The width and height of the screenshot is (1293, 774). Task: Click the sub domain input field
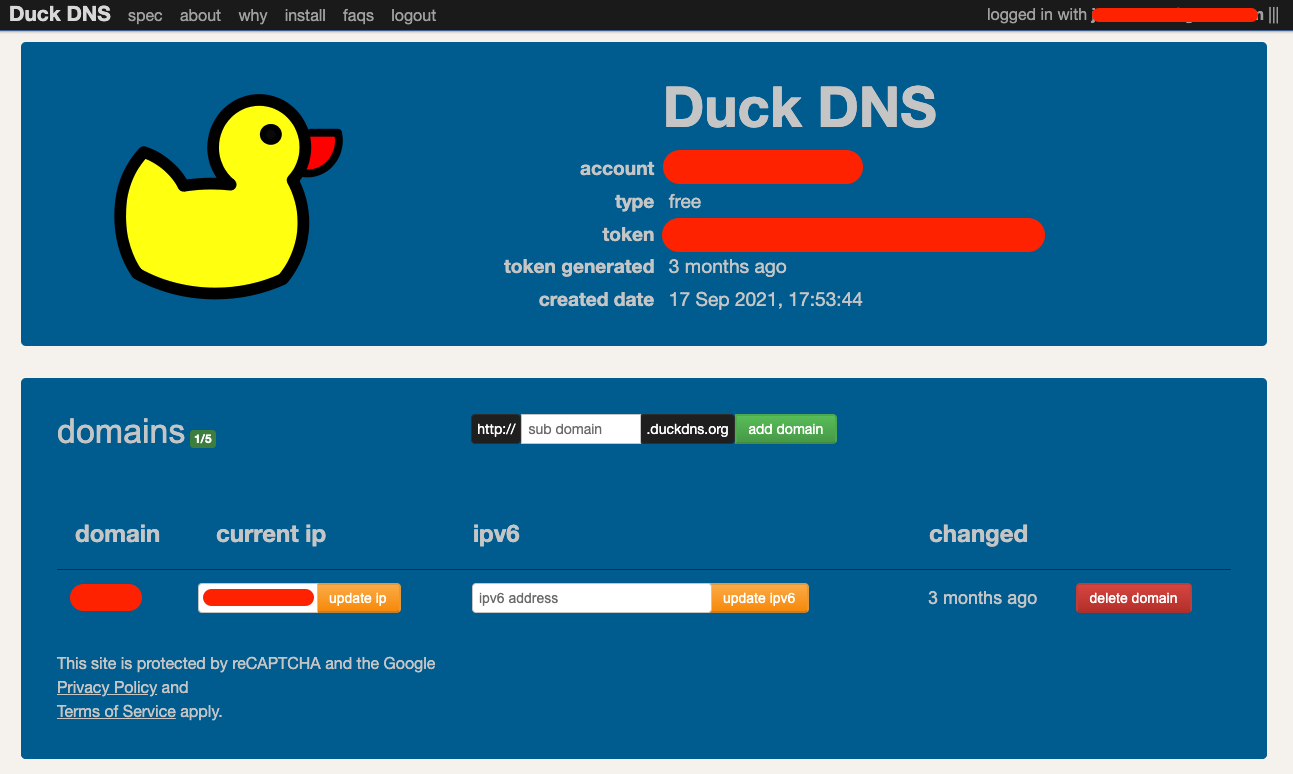(x=580, y=429)
